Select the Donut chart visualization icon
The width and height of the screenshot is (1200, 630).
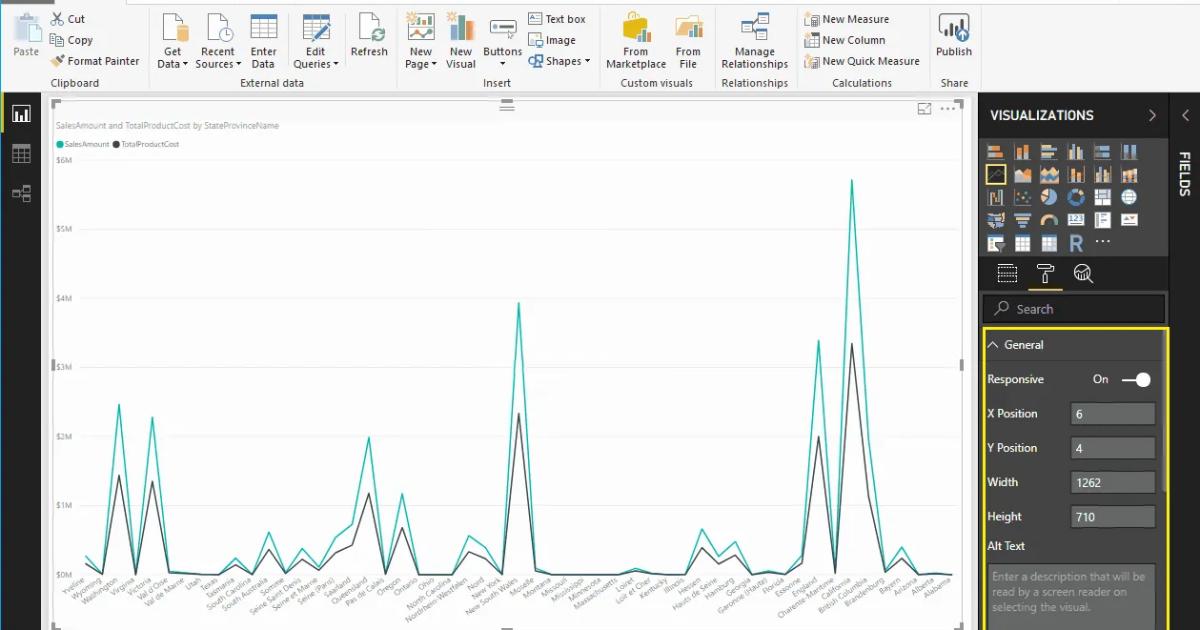[1076, 197]
